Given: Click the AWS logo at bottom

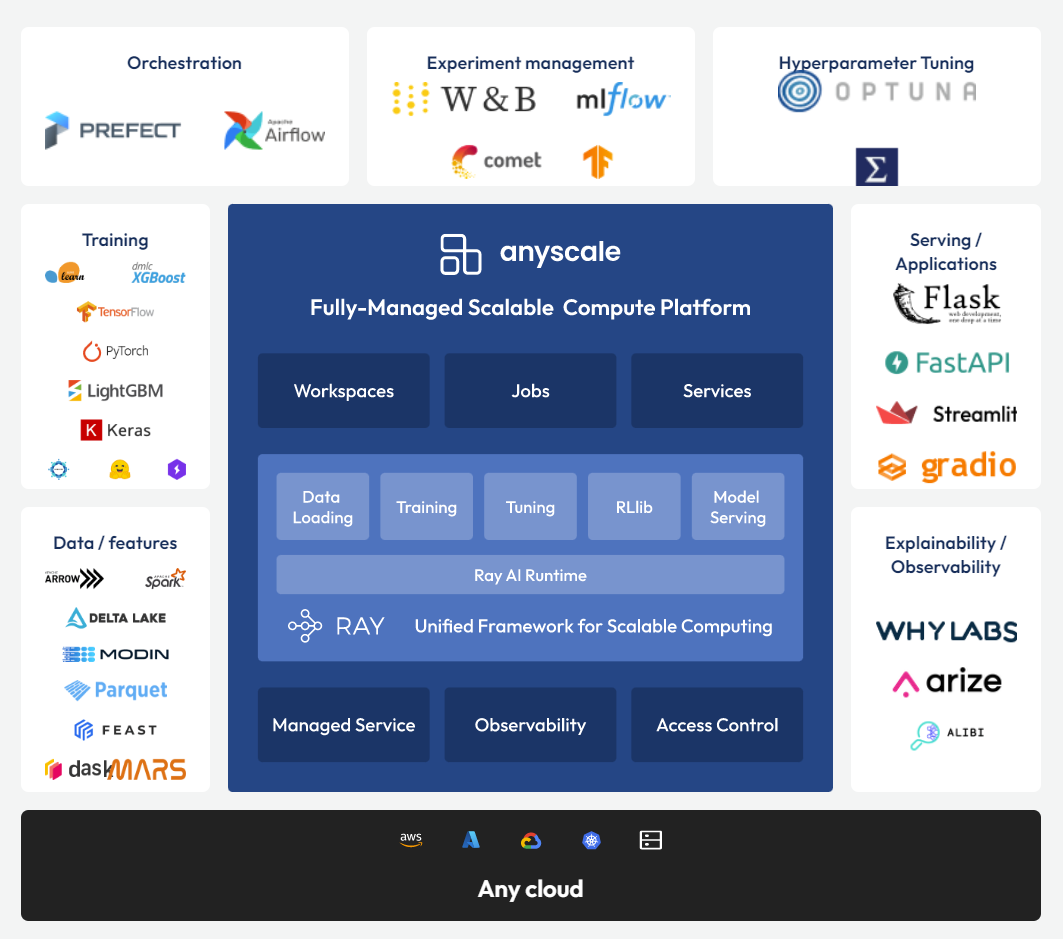Looking at the screenshot, I should (410, 840).
